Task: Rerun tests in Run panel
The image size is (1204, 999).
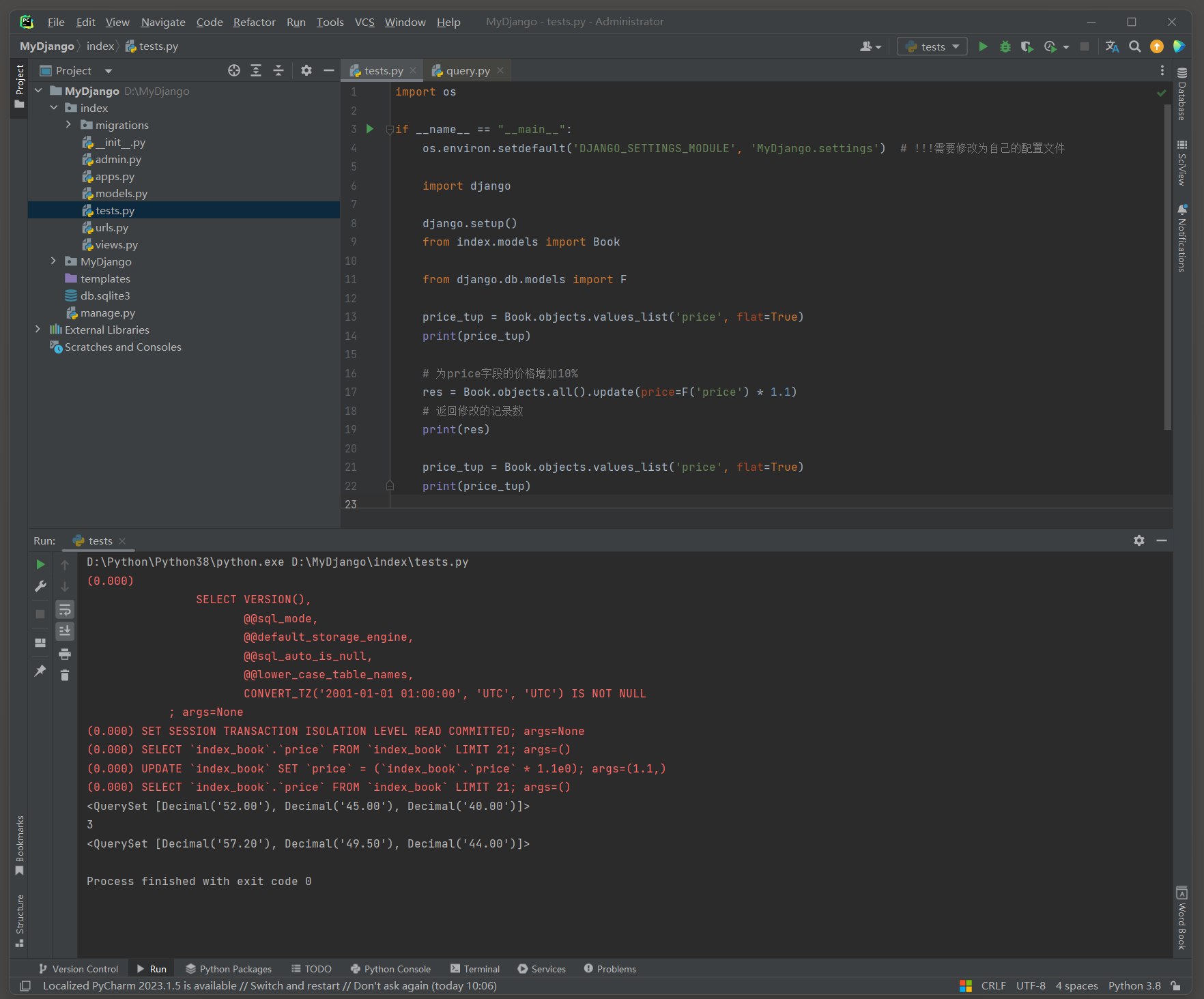Action: pos(40,564)
